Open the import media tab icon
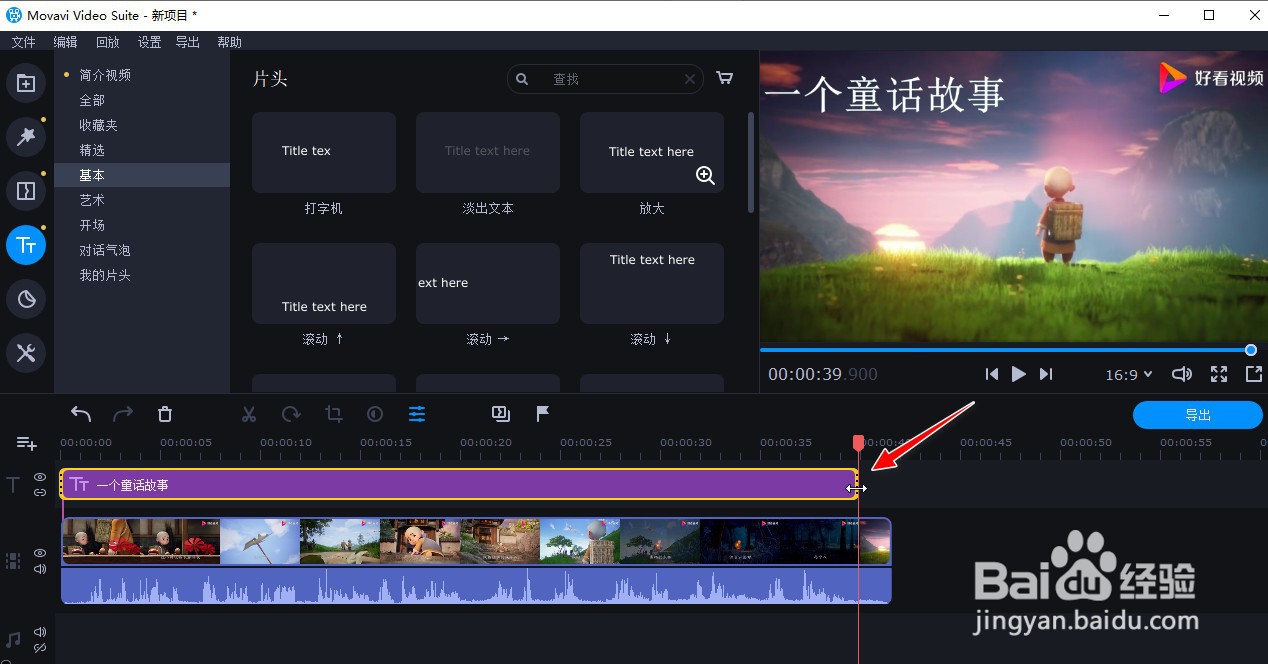This screenshot has height=664, width=1268. (x=26, y=84)
